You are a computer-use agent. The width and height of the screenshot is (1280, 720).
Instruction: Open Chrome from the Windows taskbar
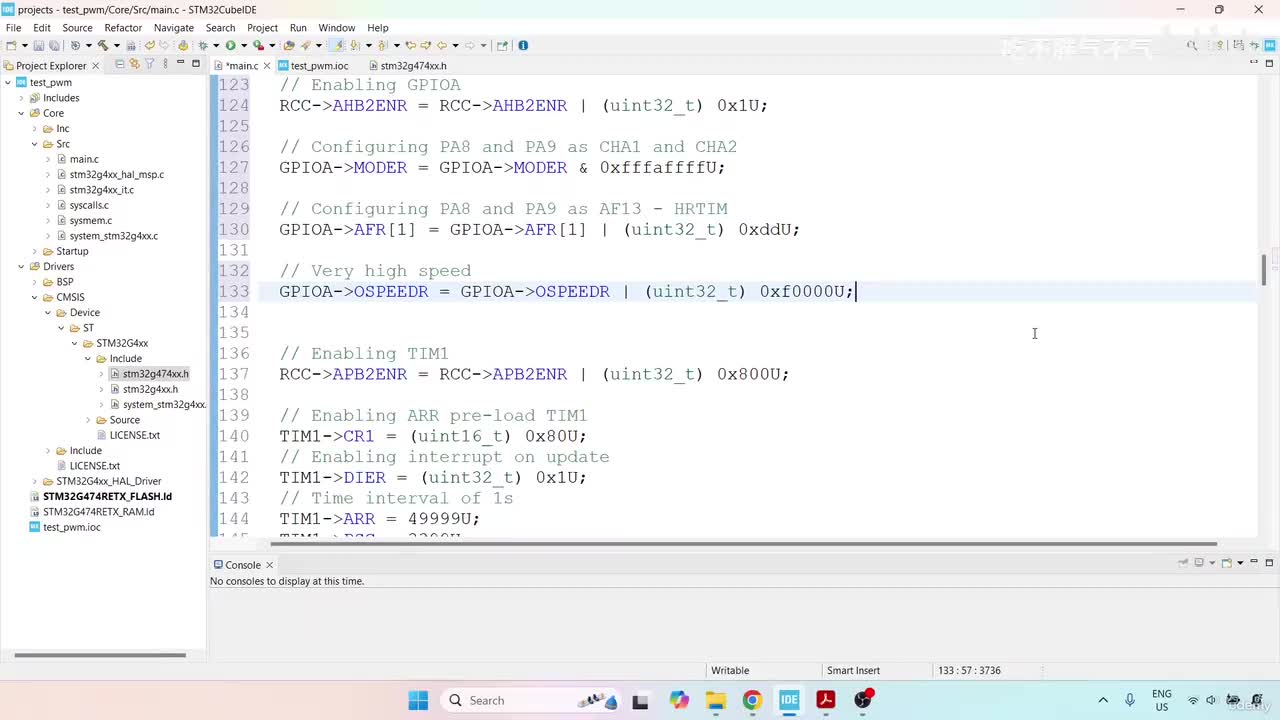[x=752, y=700]
